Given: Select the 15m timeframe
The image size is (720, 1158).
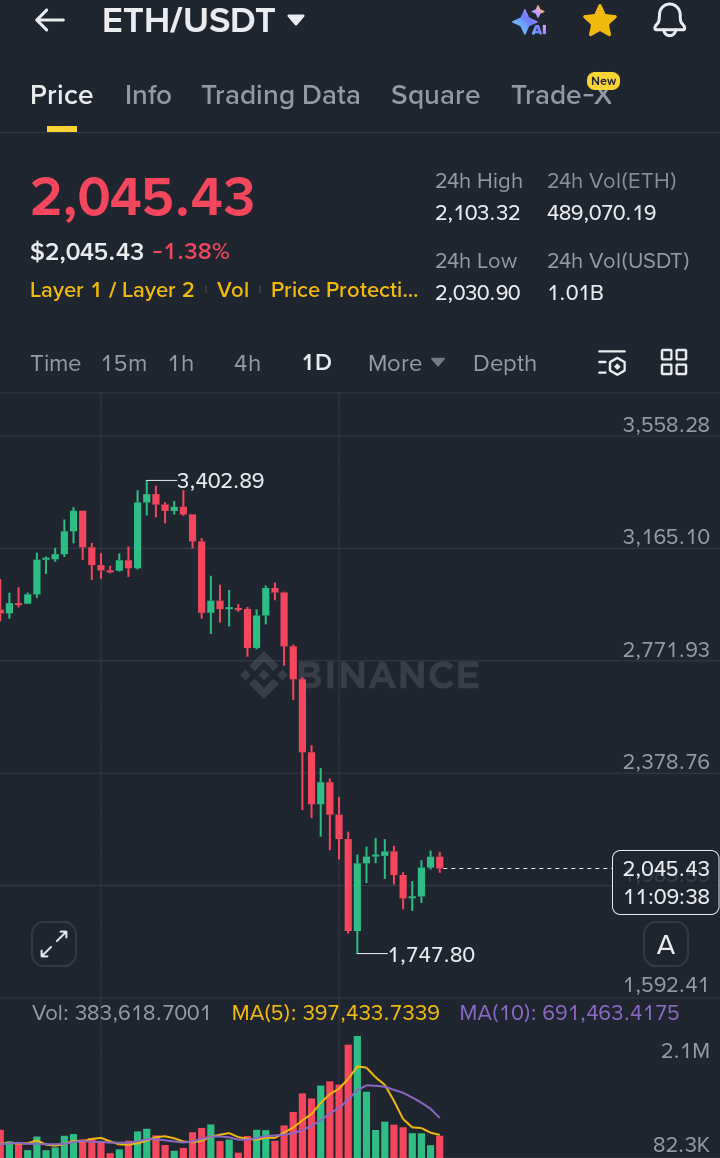Looking at the screenshot, I should [x=124, y=363].
